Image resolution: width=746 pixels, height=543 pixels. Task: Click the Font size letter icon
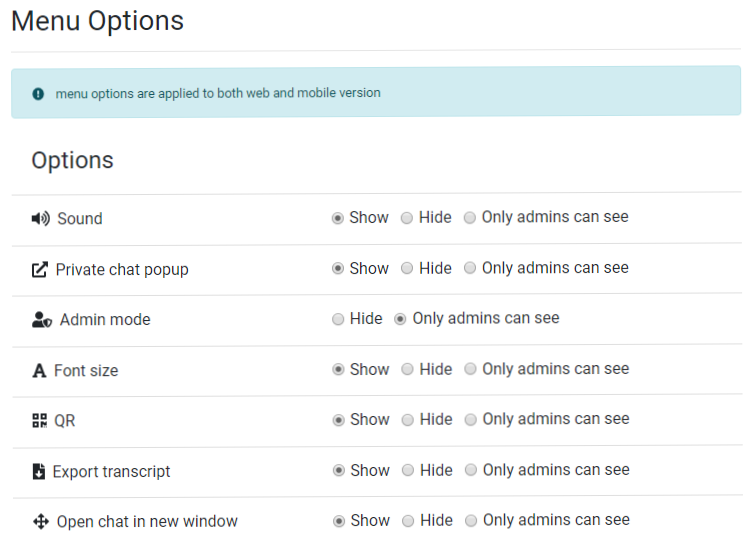tap(40, 371)
